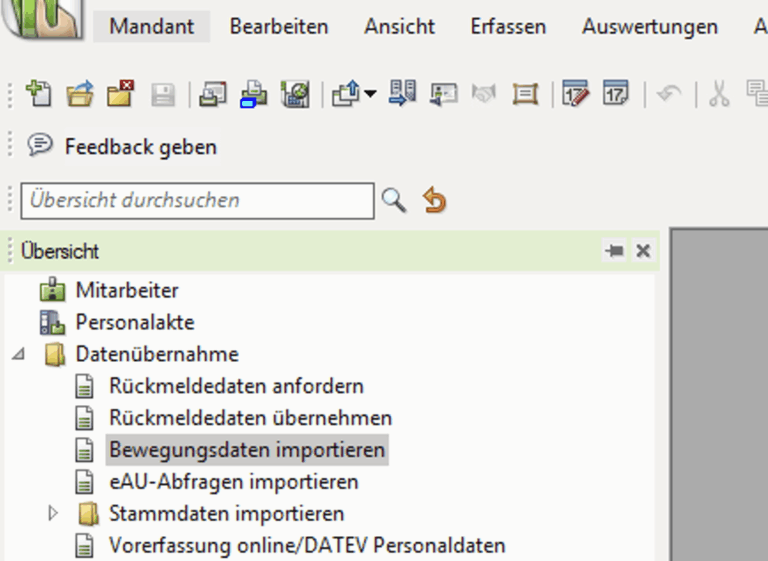Click the folder icon with red X

click(121, 95)
